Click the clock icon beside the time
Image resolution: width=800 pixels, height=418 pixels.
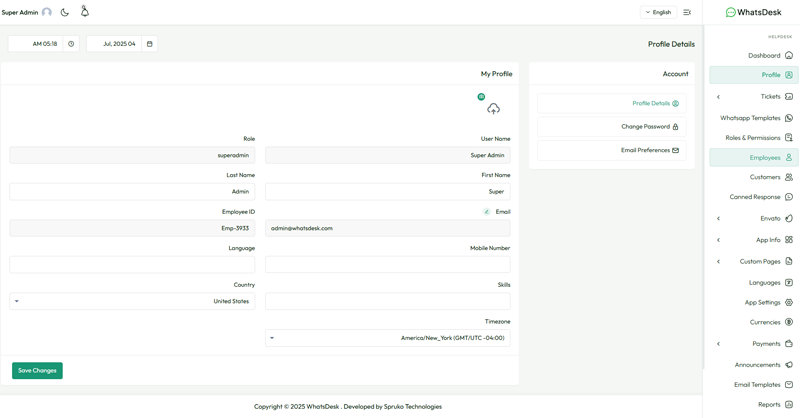[x=71, y=44]
